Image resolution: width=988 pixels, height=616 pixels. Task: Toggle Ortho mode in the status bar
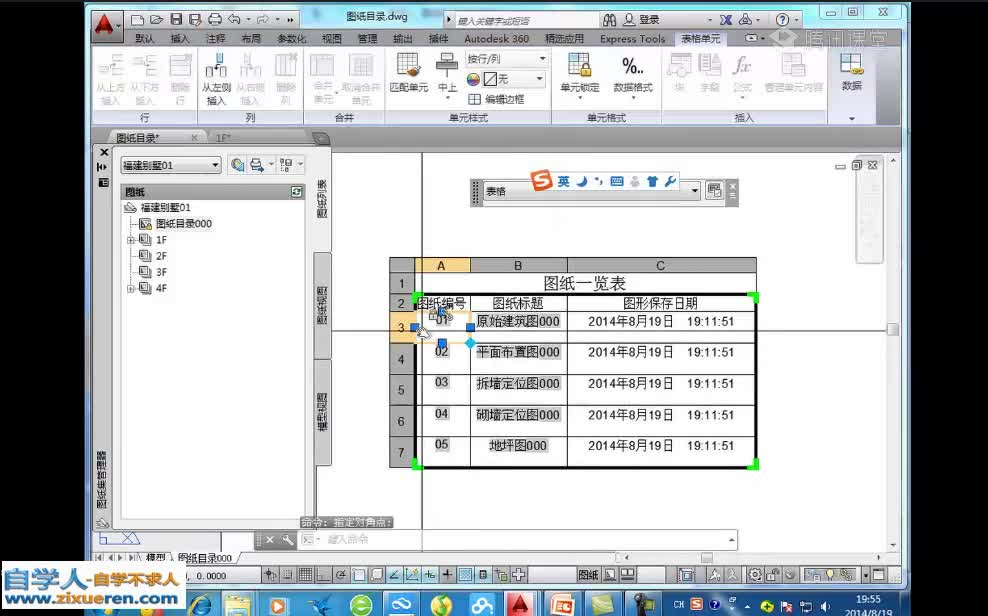coord(323,574)
